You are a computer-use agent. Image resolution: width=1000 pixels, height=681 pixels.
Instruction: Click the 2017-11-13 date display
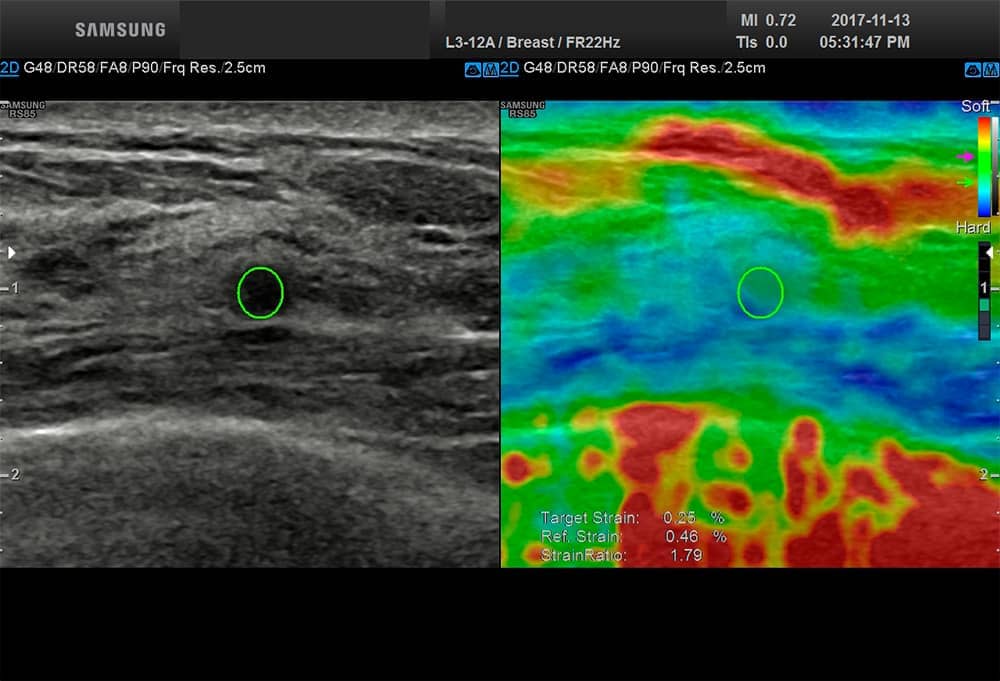tap(870, 20)
